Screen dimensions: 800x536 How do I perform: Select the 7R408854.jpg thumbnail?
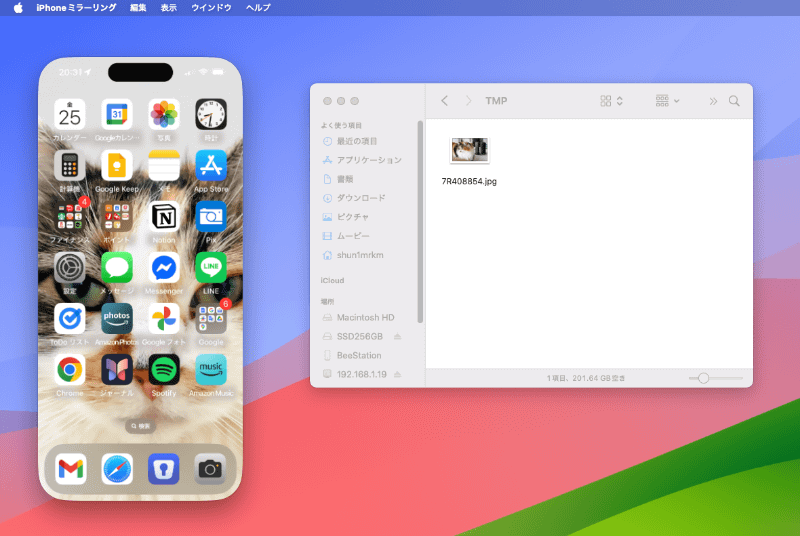click(x=469, y=150)
